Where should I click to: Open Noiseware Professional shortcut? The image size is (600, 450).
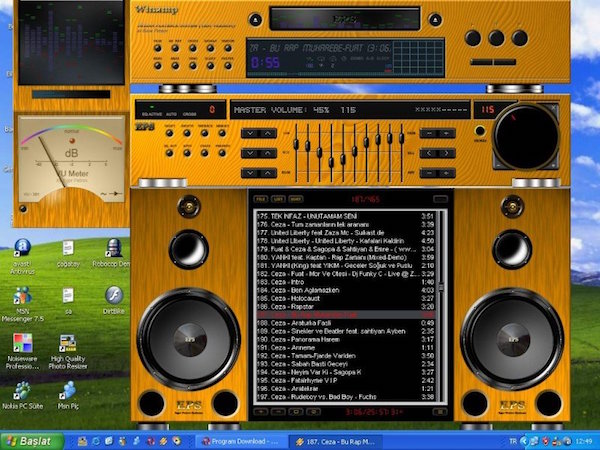23,351
